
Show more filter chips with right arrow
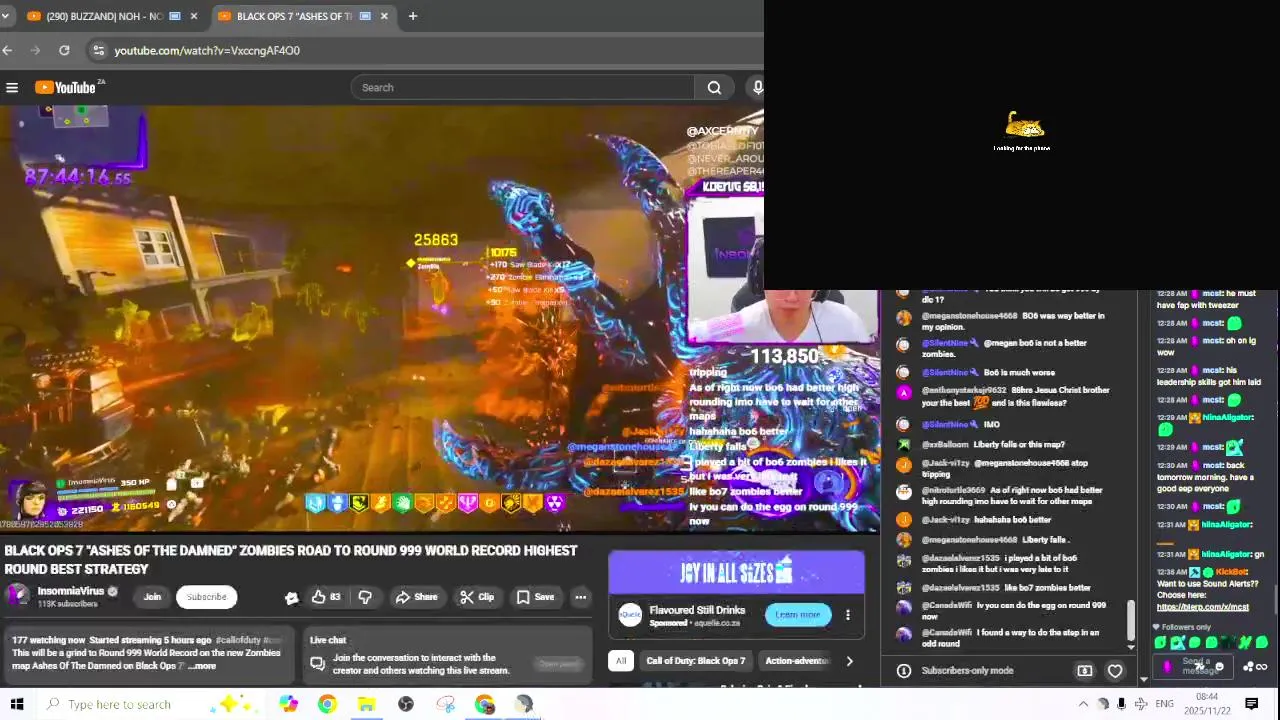click(x=849, y=660)
